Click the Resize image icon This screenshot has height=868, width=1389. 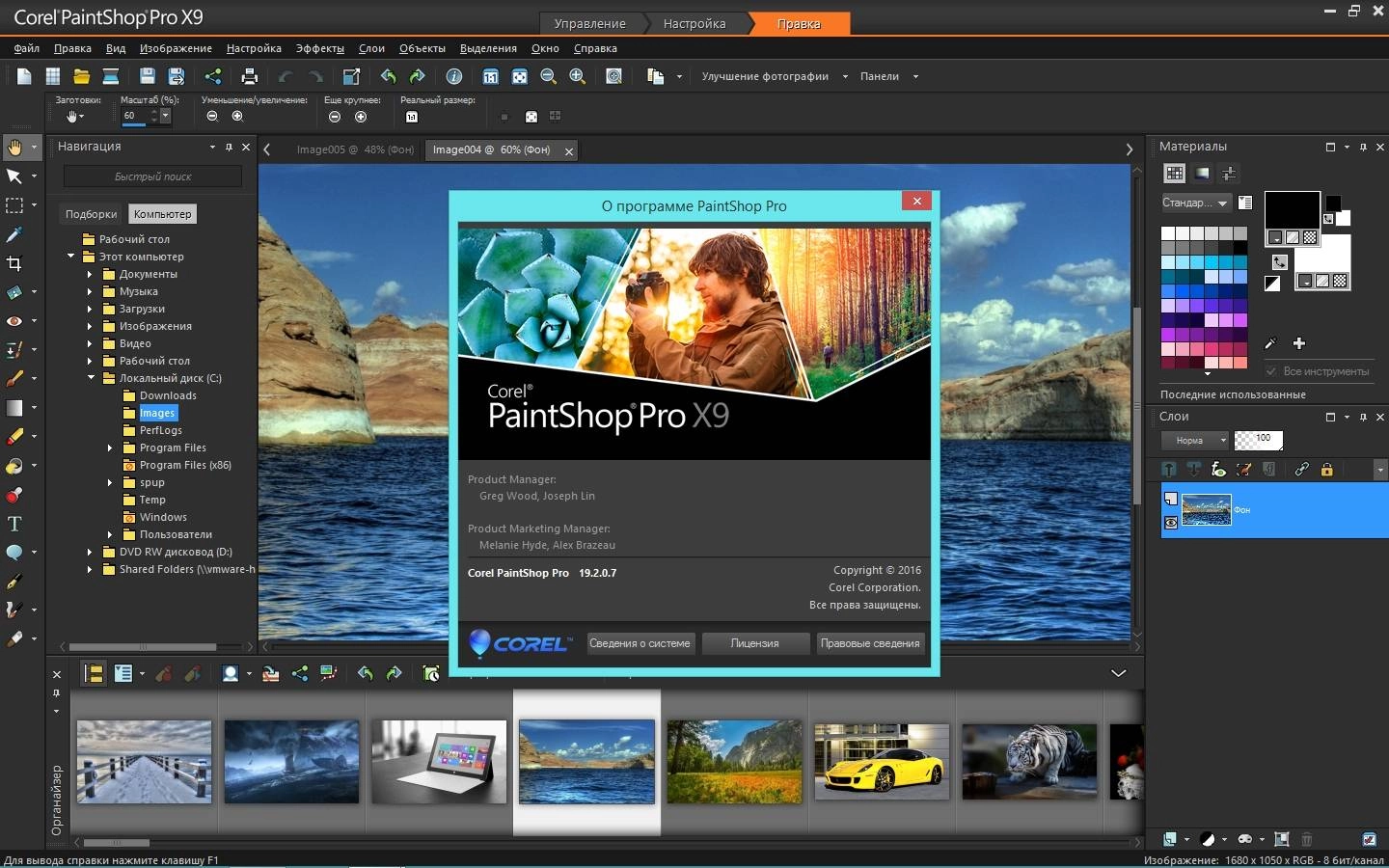pyautogui.click(x=352, y=76)
